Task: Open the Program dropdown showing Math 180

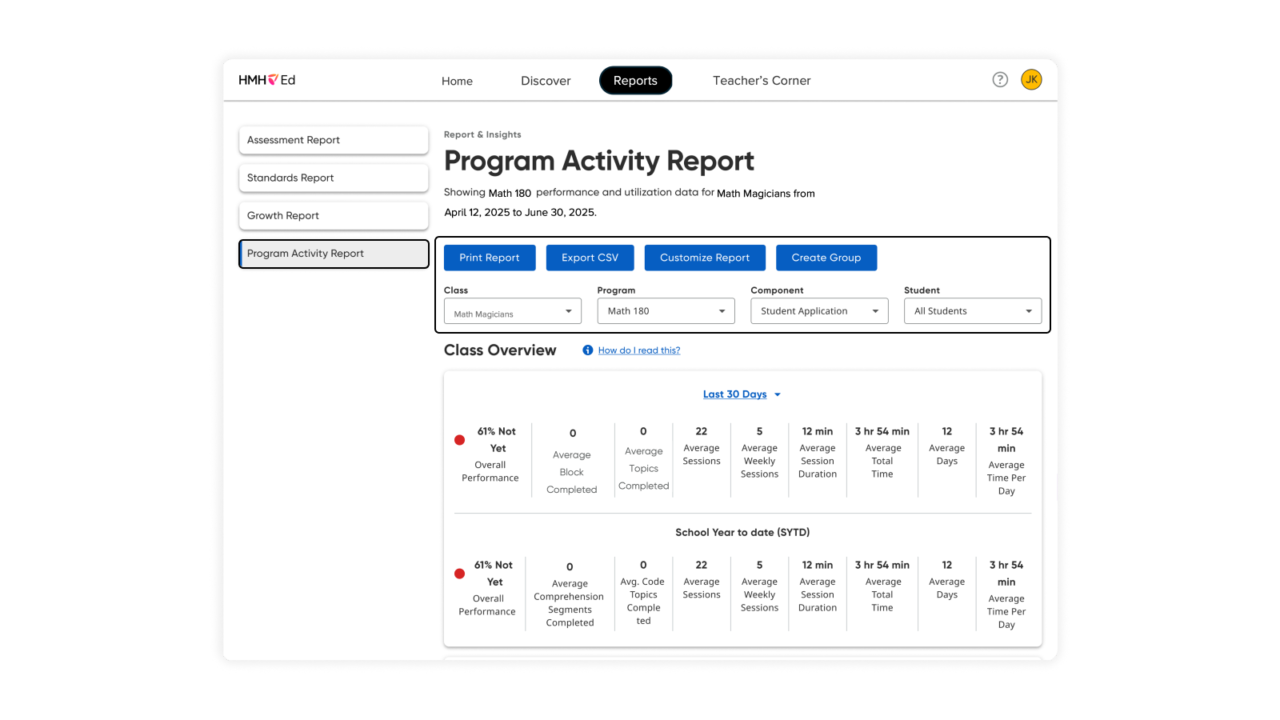Action: point(666,311)
